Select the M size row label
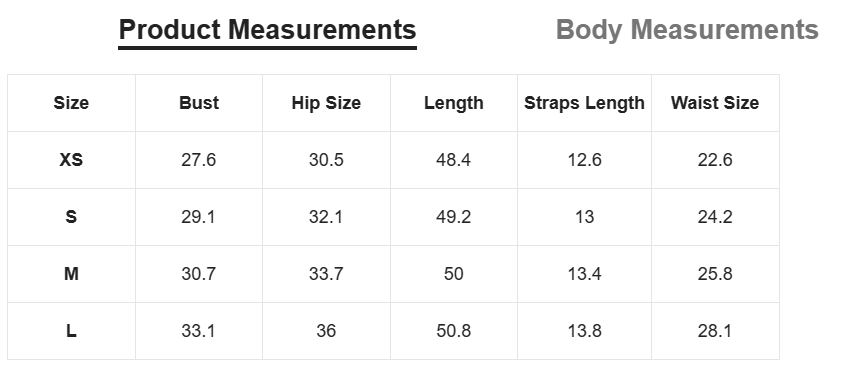857x371 pixels. coord(71,274)
